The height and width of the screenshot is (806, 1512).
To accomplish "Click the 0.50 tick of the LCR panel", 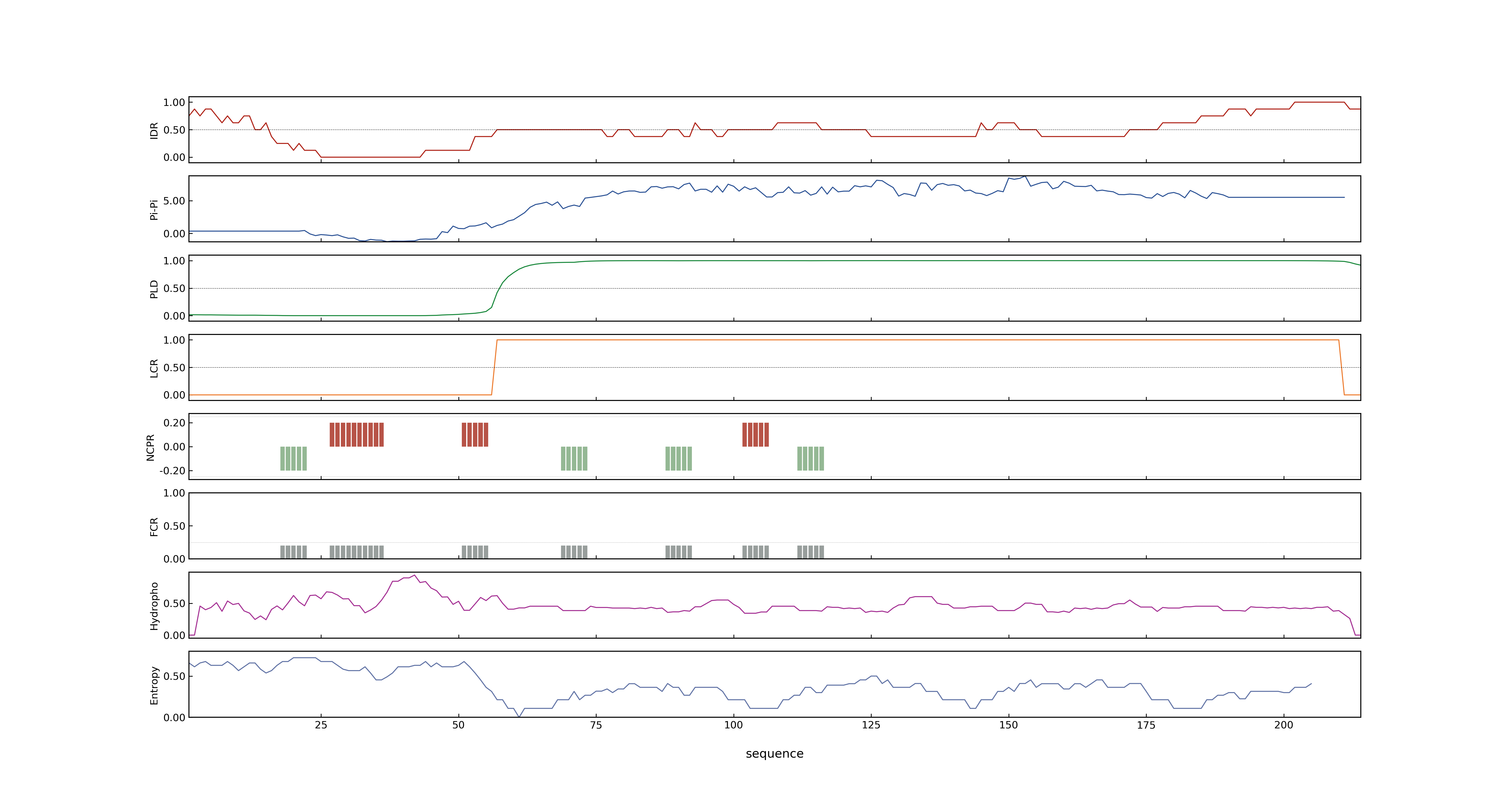I will 174,368.
